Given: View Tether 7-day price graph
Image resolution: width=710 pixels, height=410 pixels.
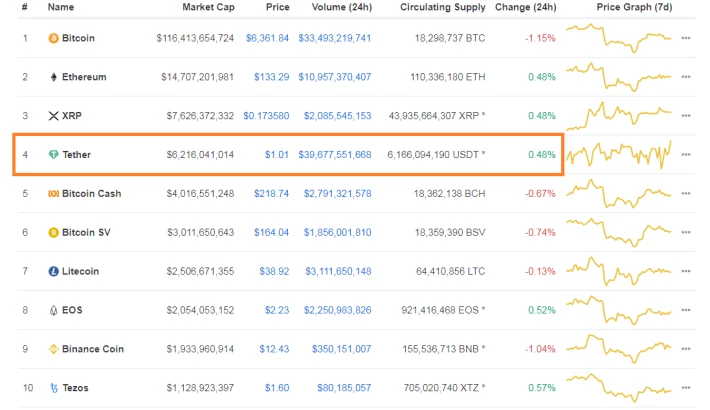Looking at the screenshot, I should tap(619, 155).
